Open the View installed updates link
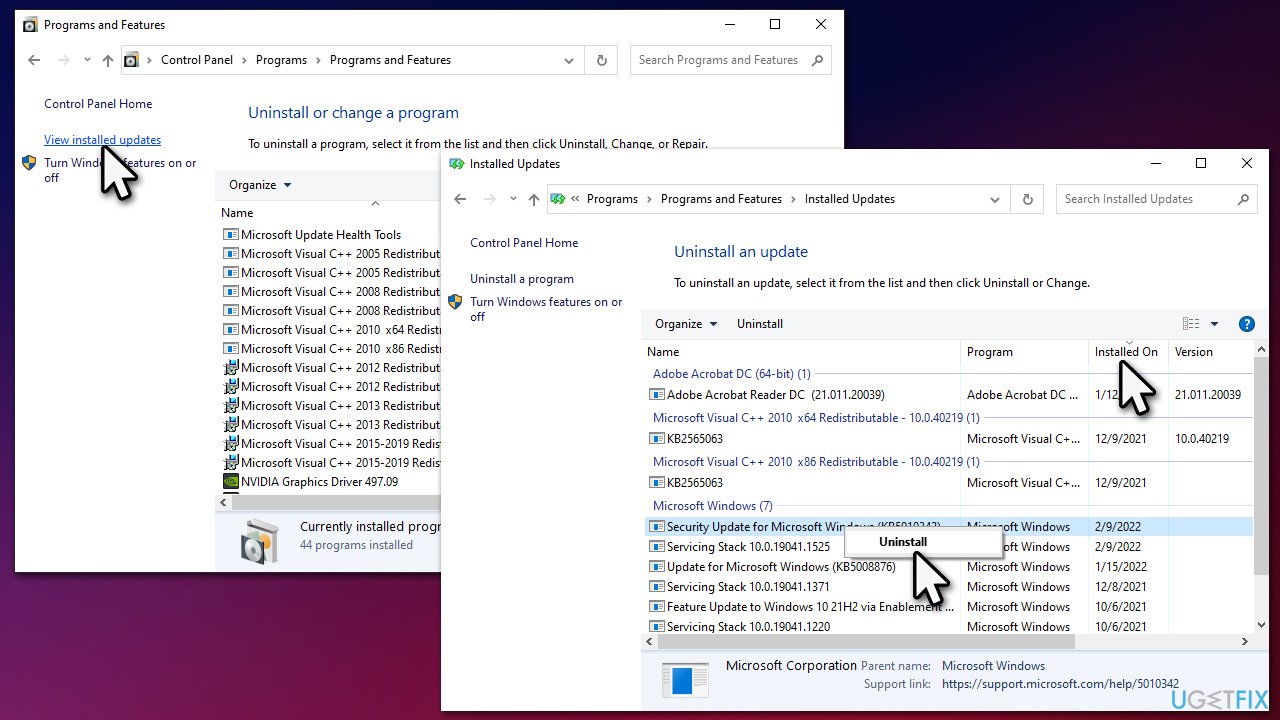 click(x=102, y=139)
